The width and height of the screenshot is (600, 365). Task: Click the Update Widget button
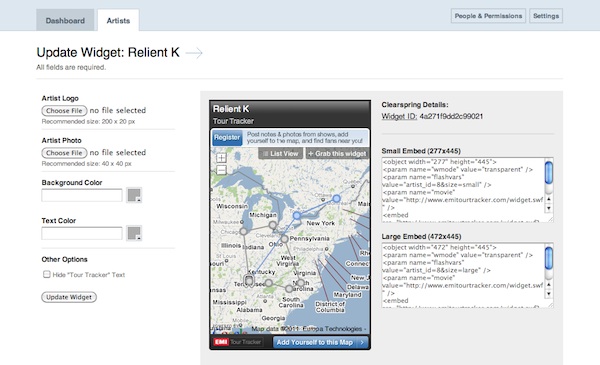click(x=69, y=297)
